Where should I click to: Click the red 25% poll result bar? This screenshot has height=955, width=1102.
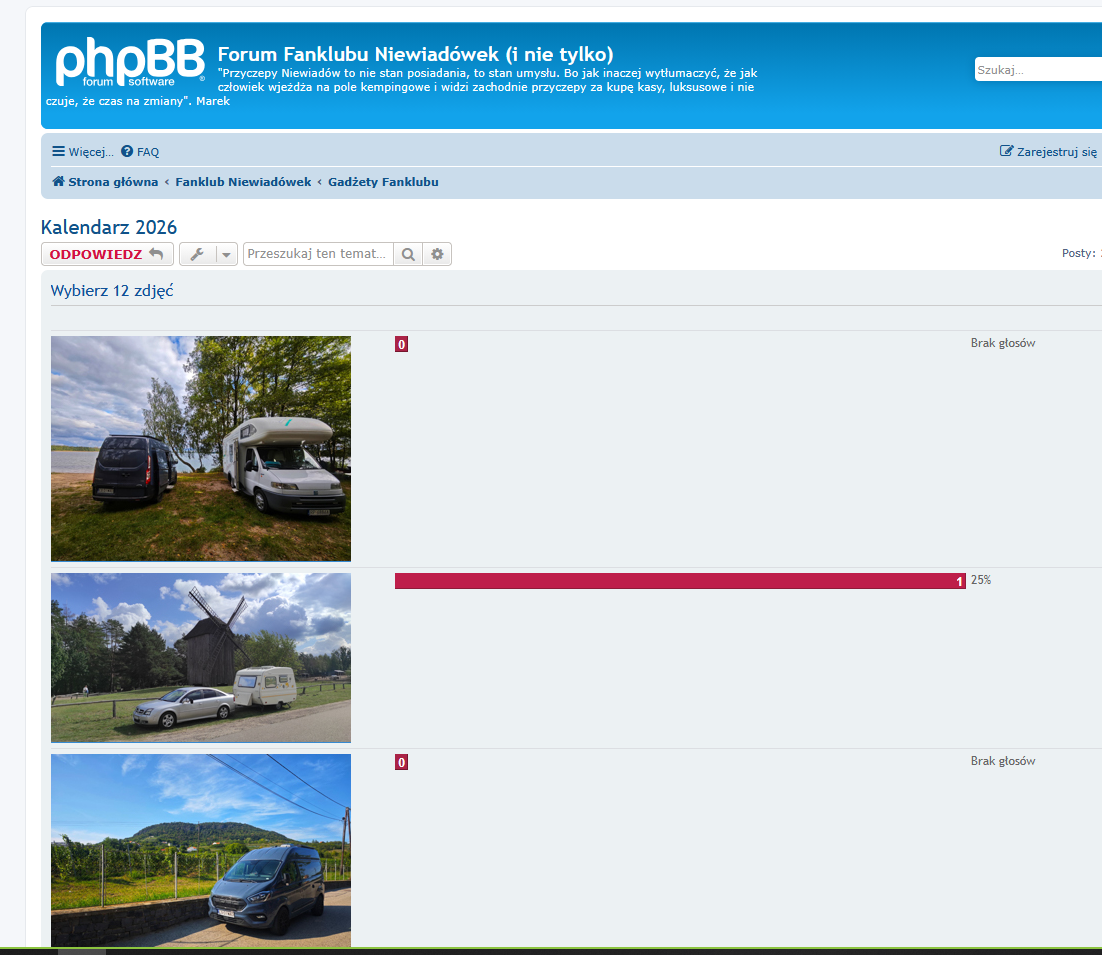[680, 581]
